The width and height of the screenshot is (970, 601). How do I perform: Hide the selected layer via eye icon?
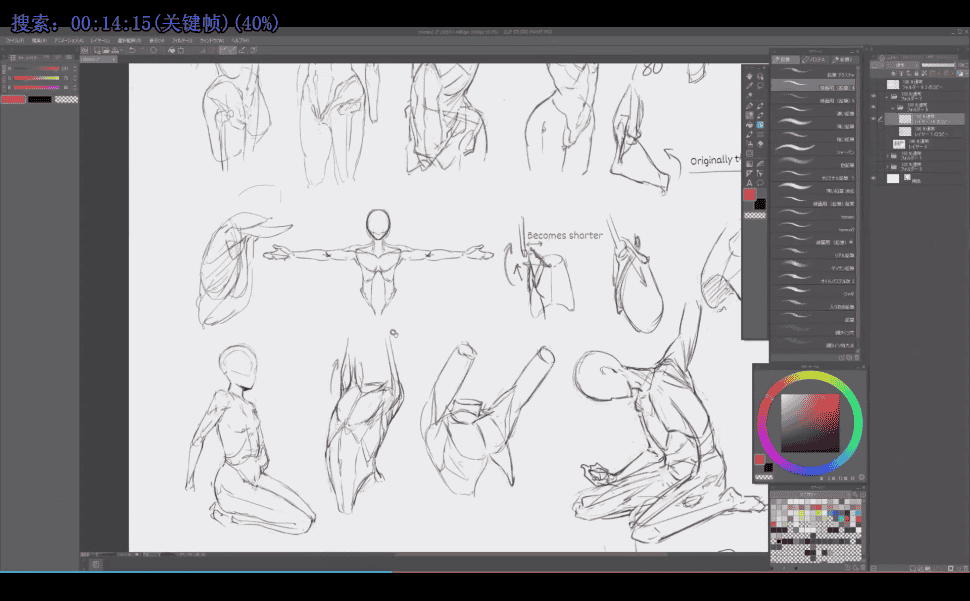point(873,118)
